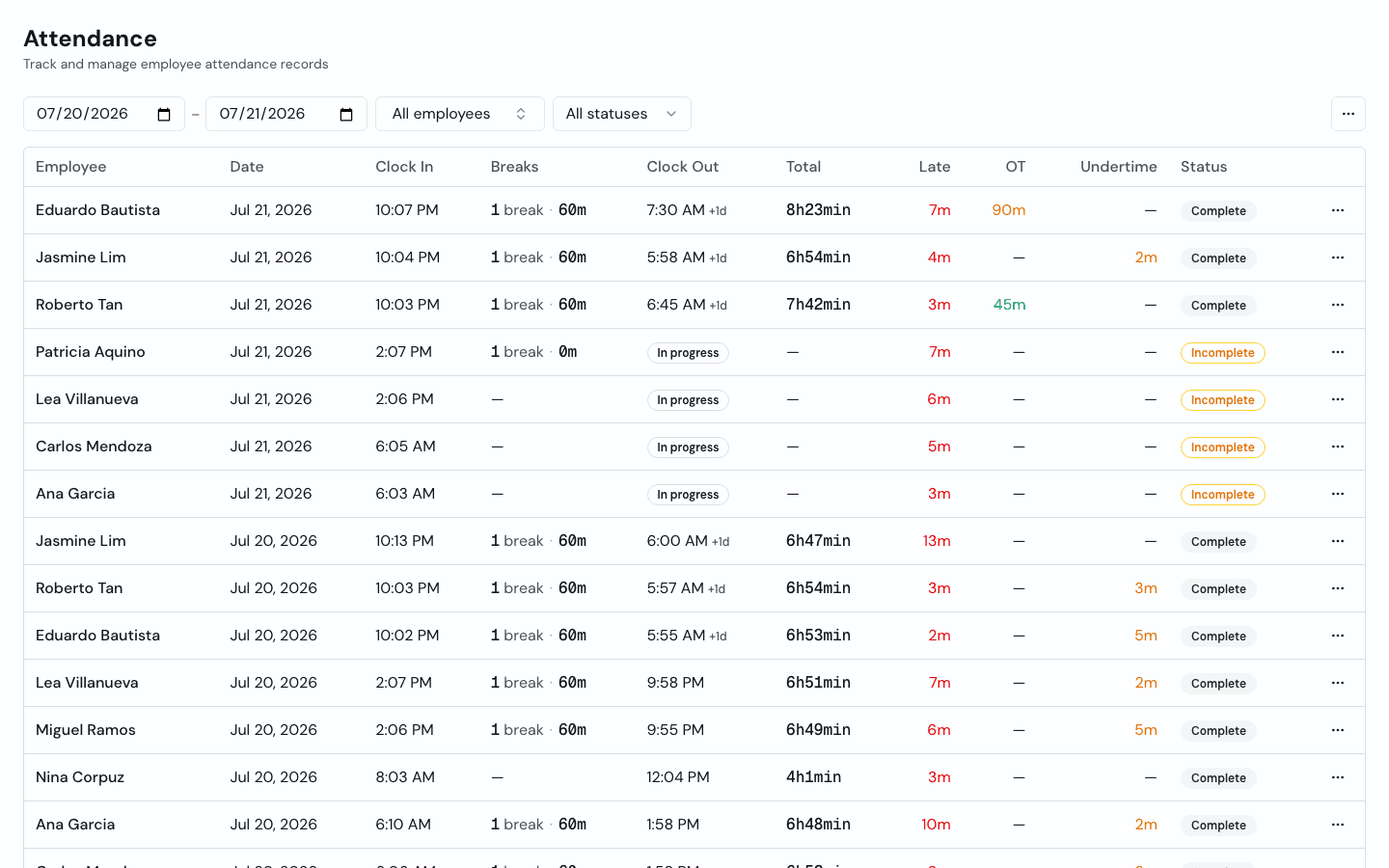The width and height of the screenshot is (1389, 868).
Task: Open row actions for Lea Villanueva Jul 21
Action: 1337,399
